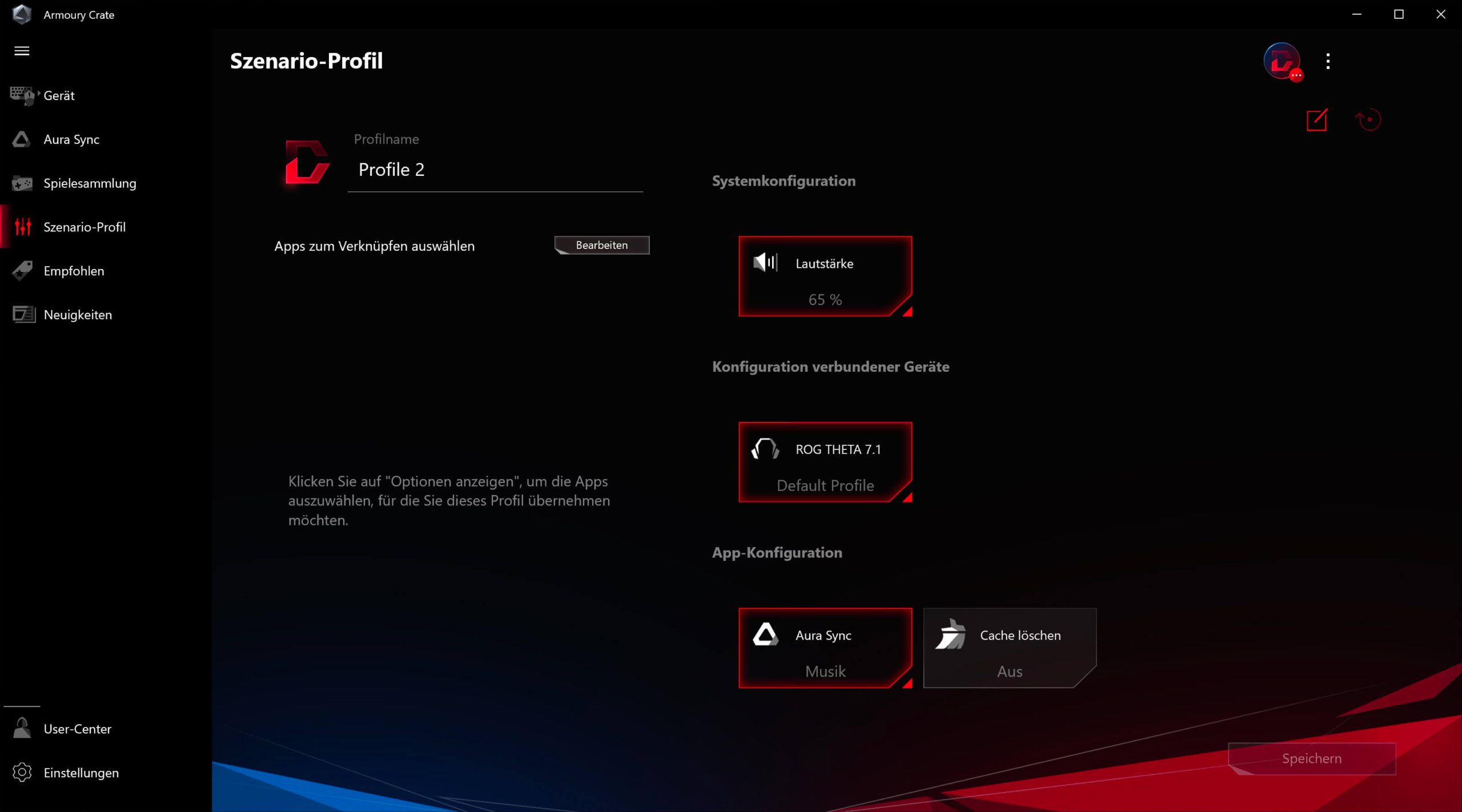The image size is (1462, 812).
Task: Toggle the ROG THETA 7.1 tile
Action: click(x=824, y=462)
